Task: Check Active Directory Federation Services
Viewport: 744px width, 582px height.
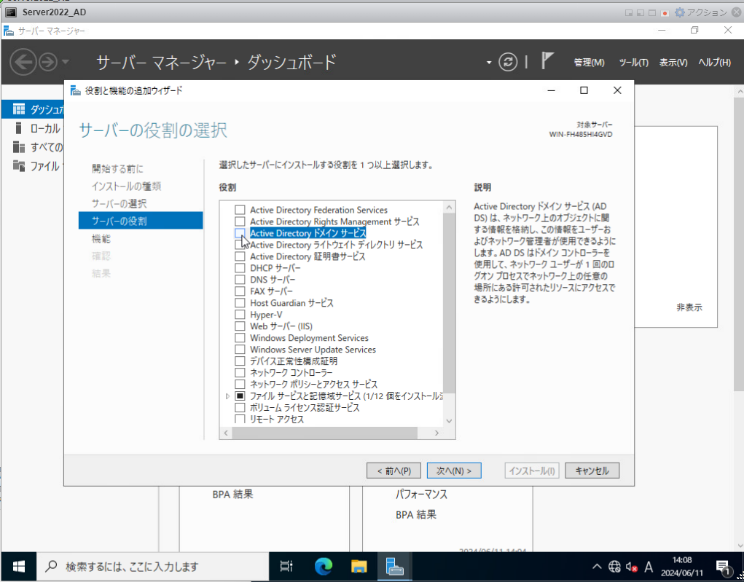Action: (x=240, y=210)
